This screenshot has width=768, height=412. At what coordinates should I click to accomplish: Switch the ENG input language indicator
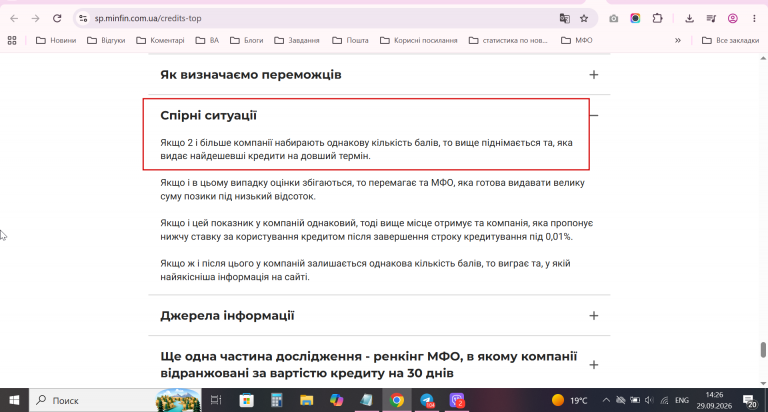(x=682, y=400)
